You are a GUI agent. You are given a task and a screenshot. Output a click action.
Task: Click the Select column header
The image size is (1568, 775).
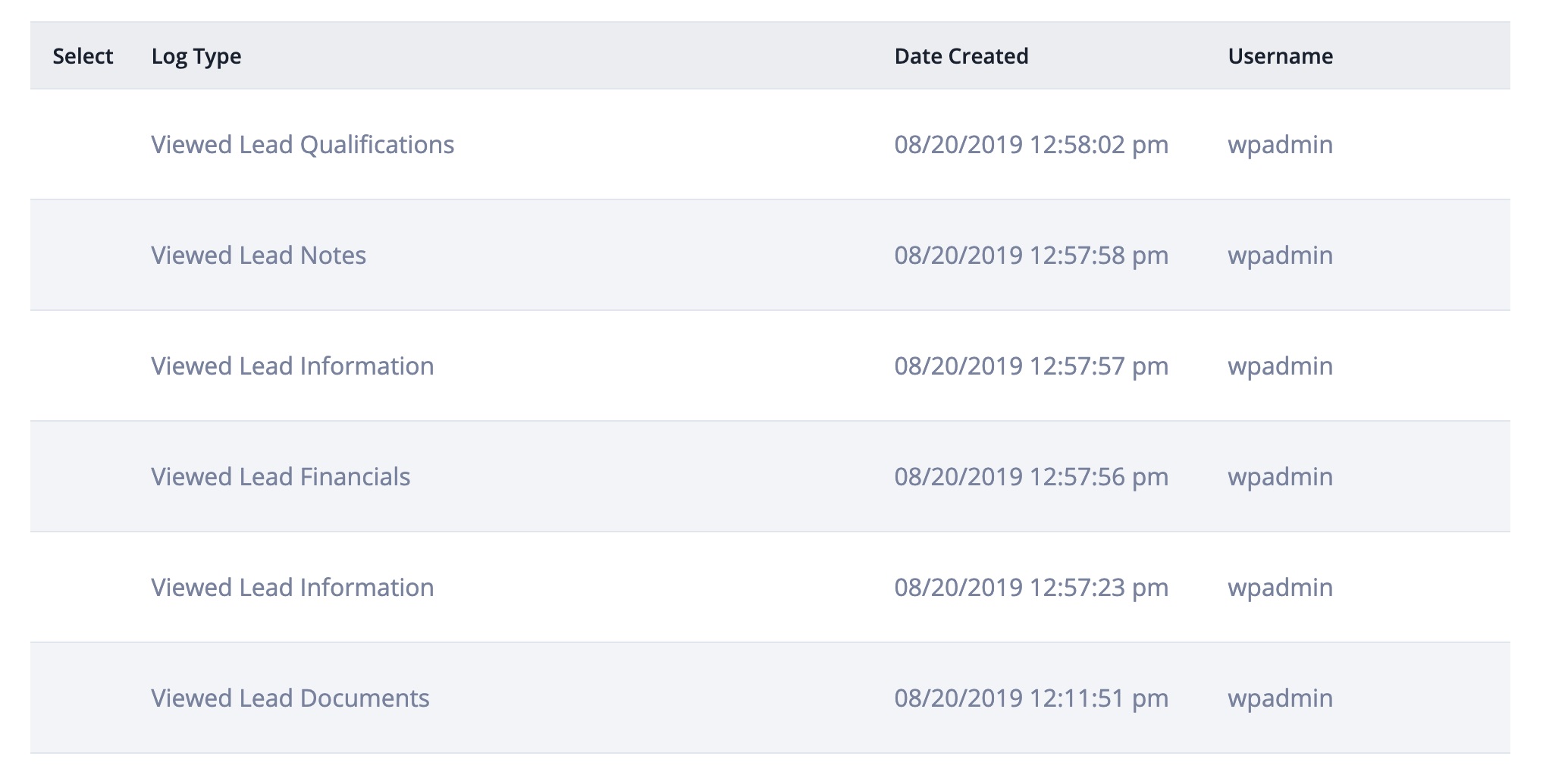(83, 56)
